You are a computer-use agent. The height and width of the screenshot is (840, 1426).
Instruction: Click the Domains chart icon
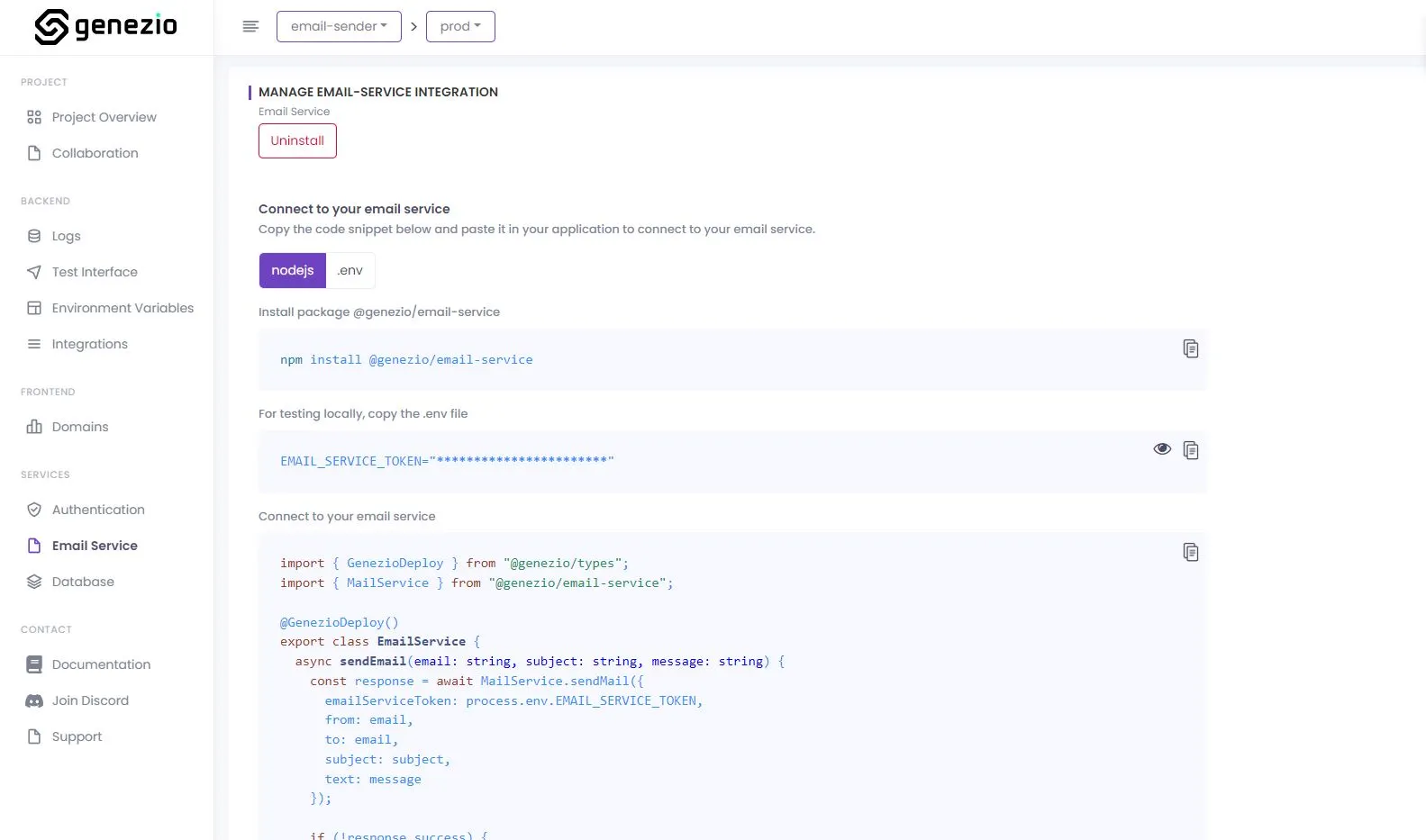click(34, 427)
